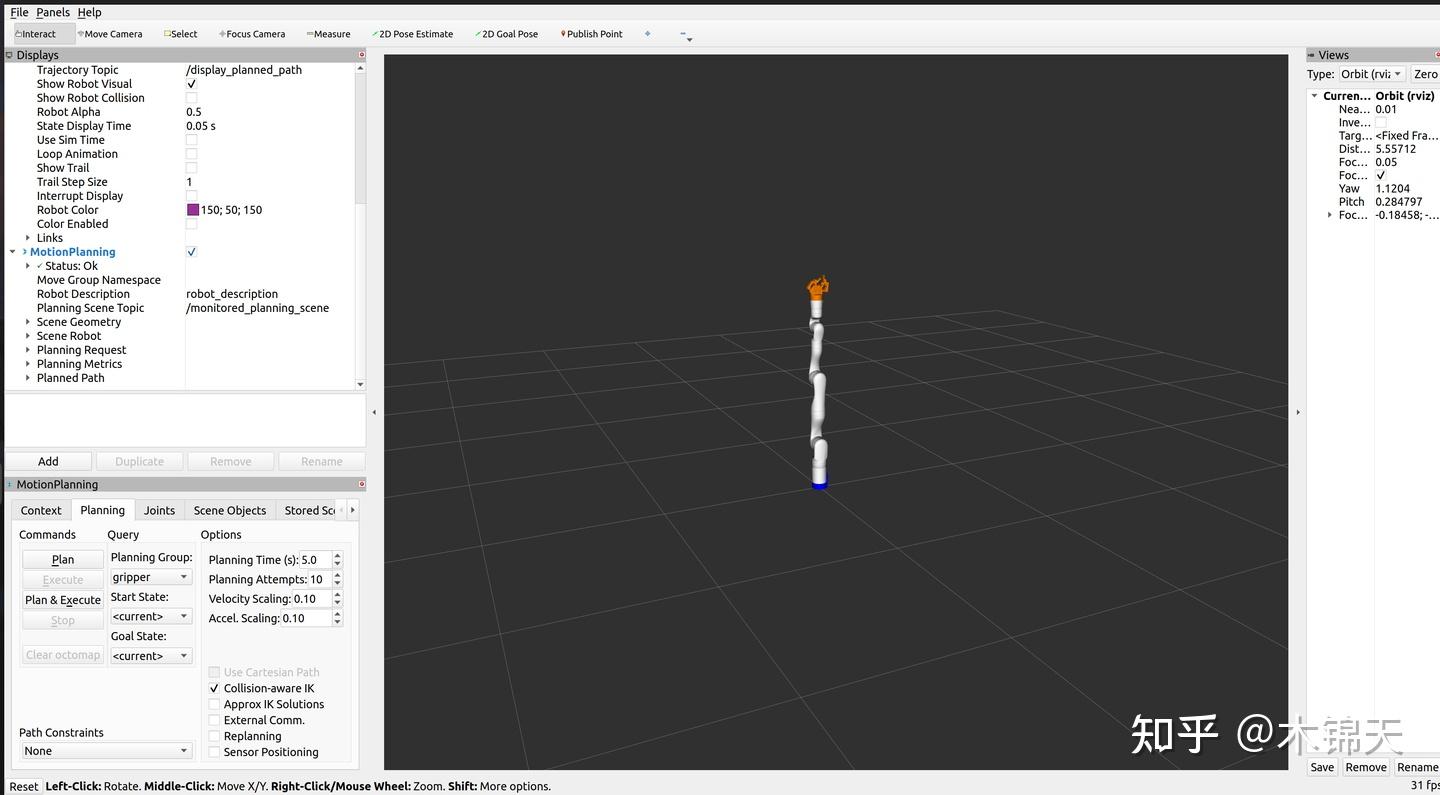Viewport: 1440px width, 795px height.
Task: Click the Add button in Displays panel
Action: tap(48, 461)
